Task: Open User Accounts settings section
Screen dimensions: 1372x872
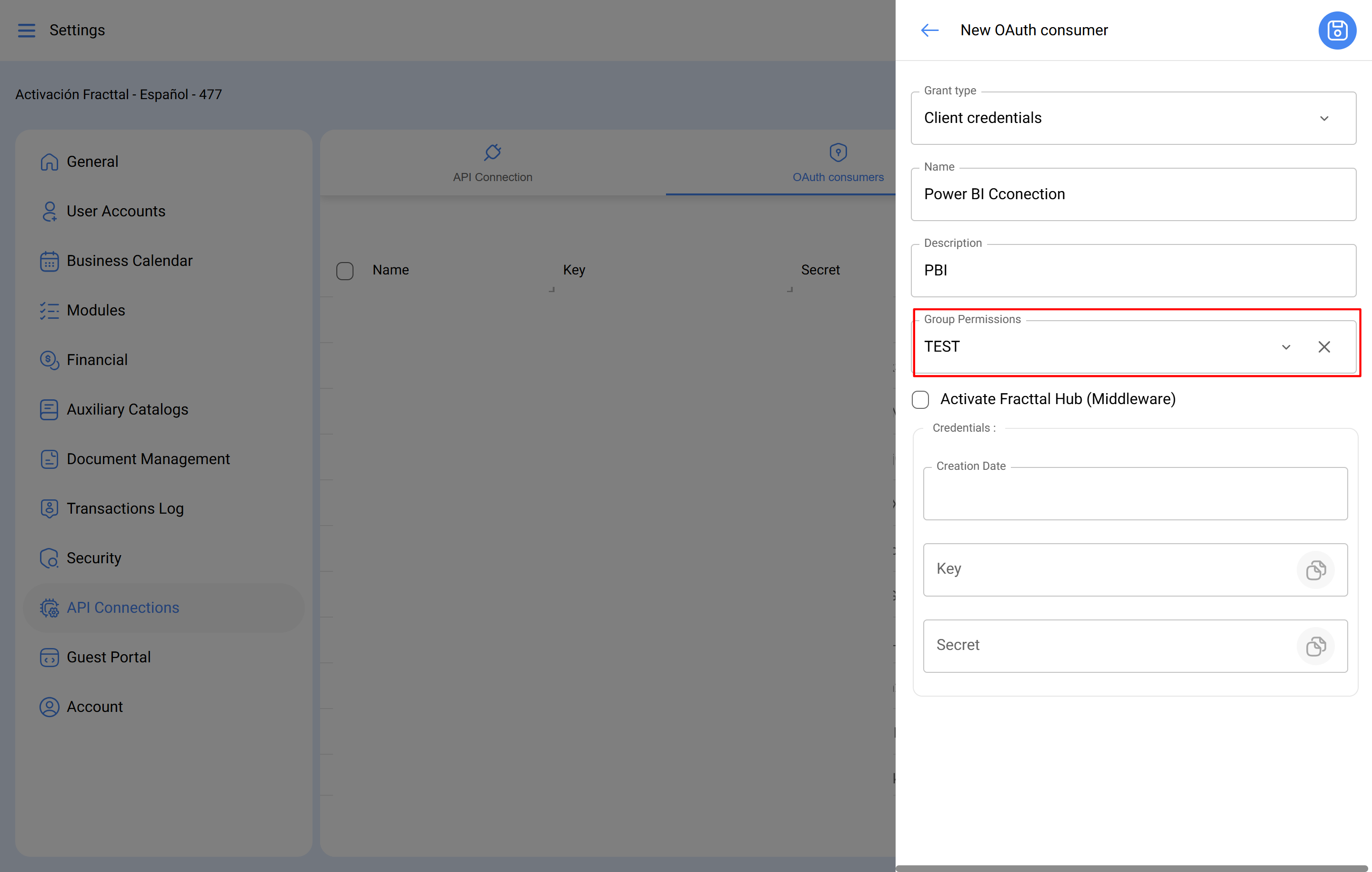Action: 116,212
